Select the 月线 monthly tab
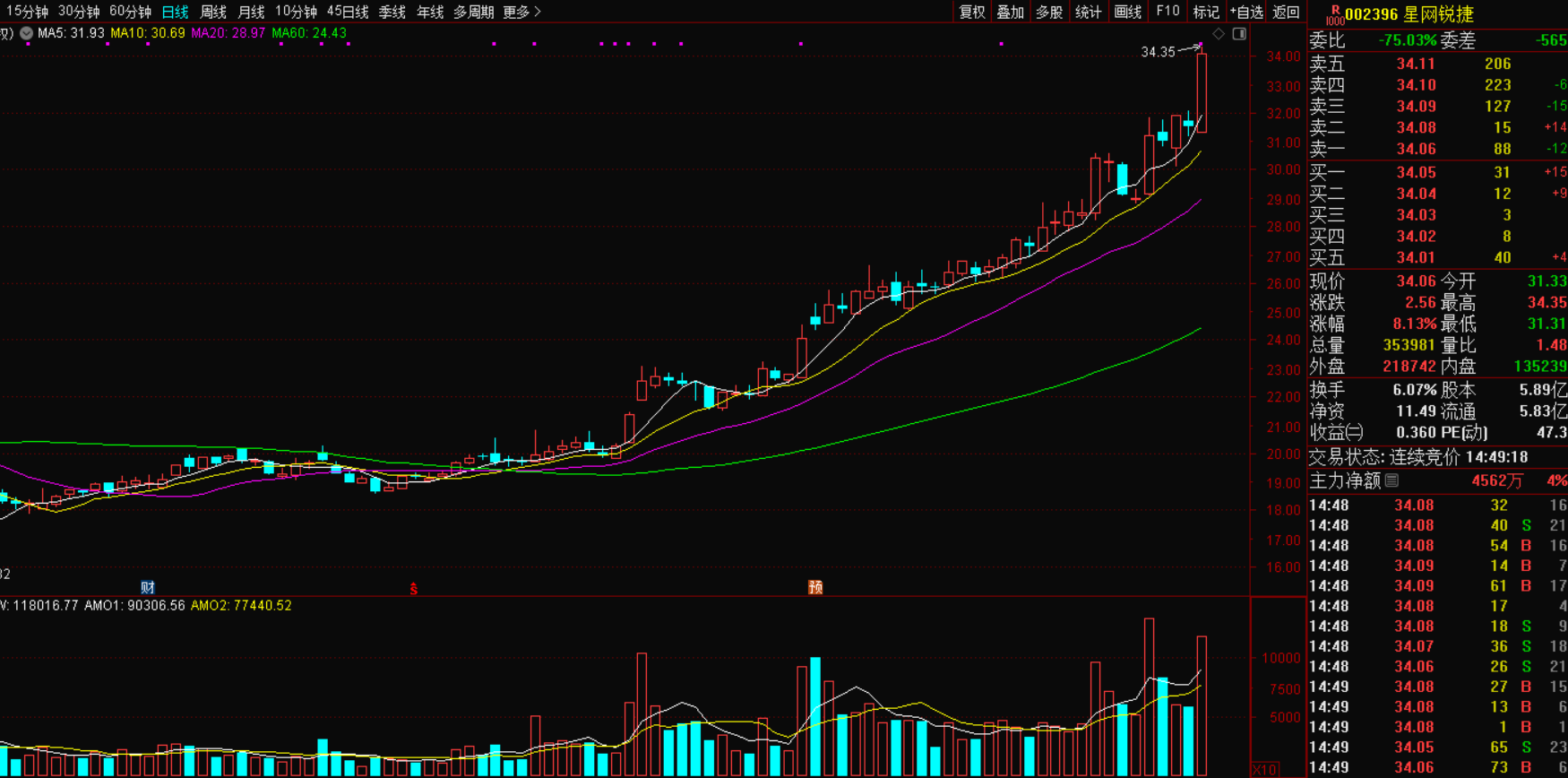1568x778 pixels. click(x=251, y=12)
